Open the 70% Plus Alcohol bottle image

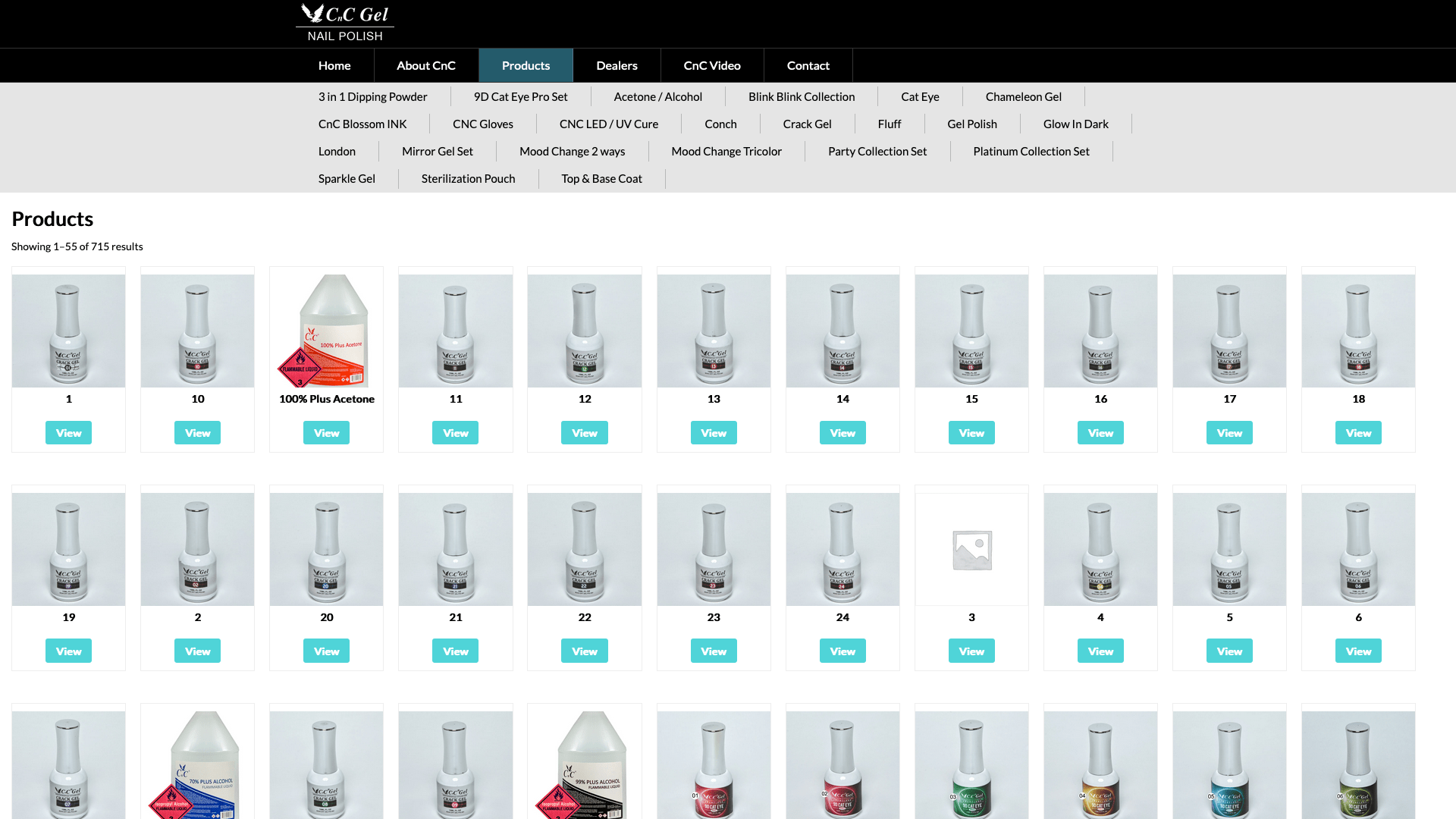pyautogui.click(x=197, y=766)
